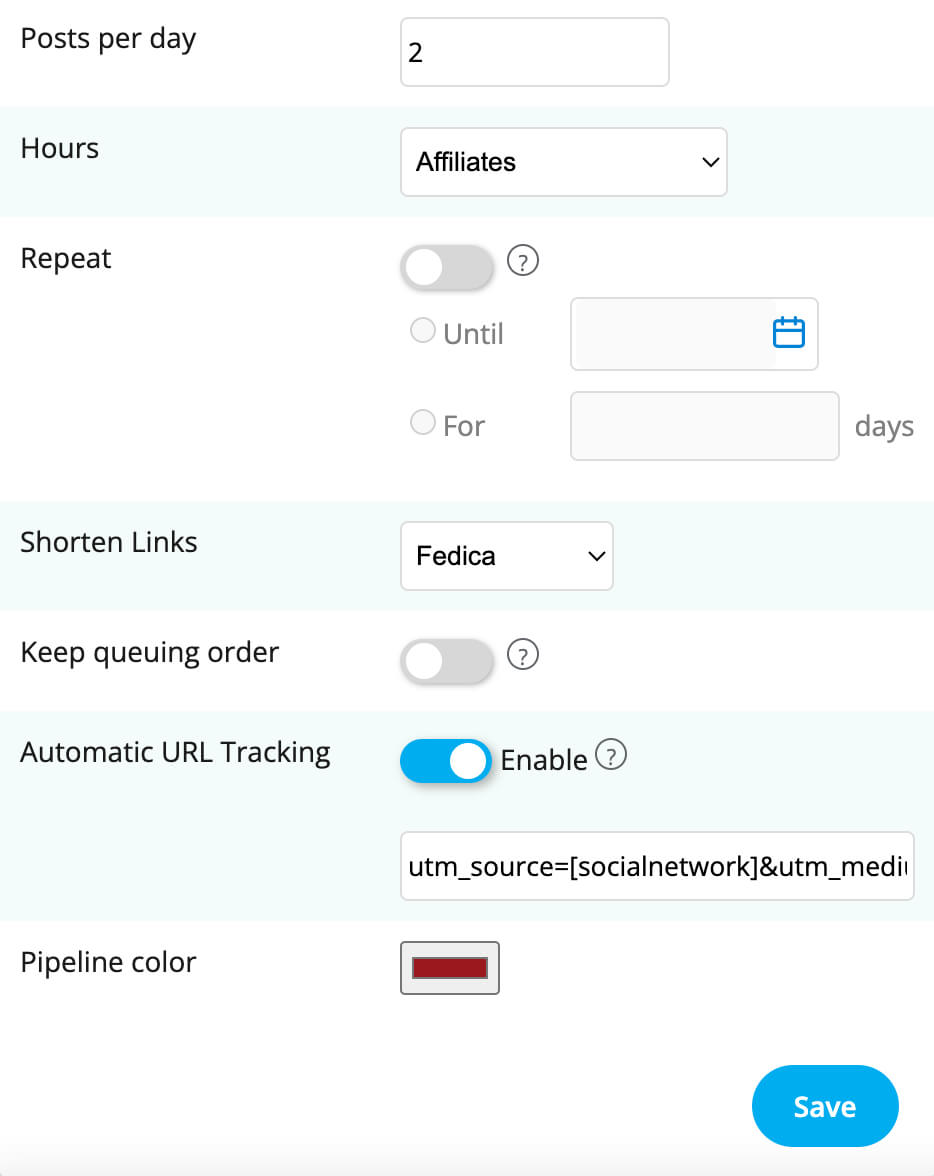This screenshot has width=934, height=1176.
Task: Open the Hours dropdown showing Affiliates
Action: [563, 161]
